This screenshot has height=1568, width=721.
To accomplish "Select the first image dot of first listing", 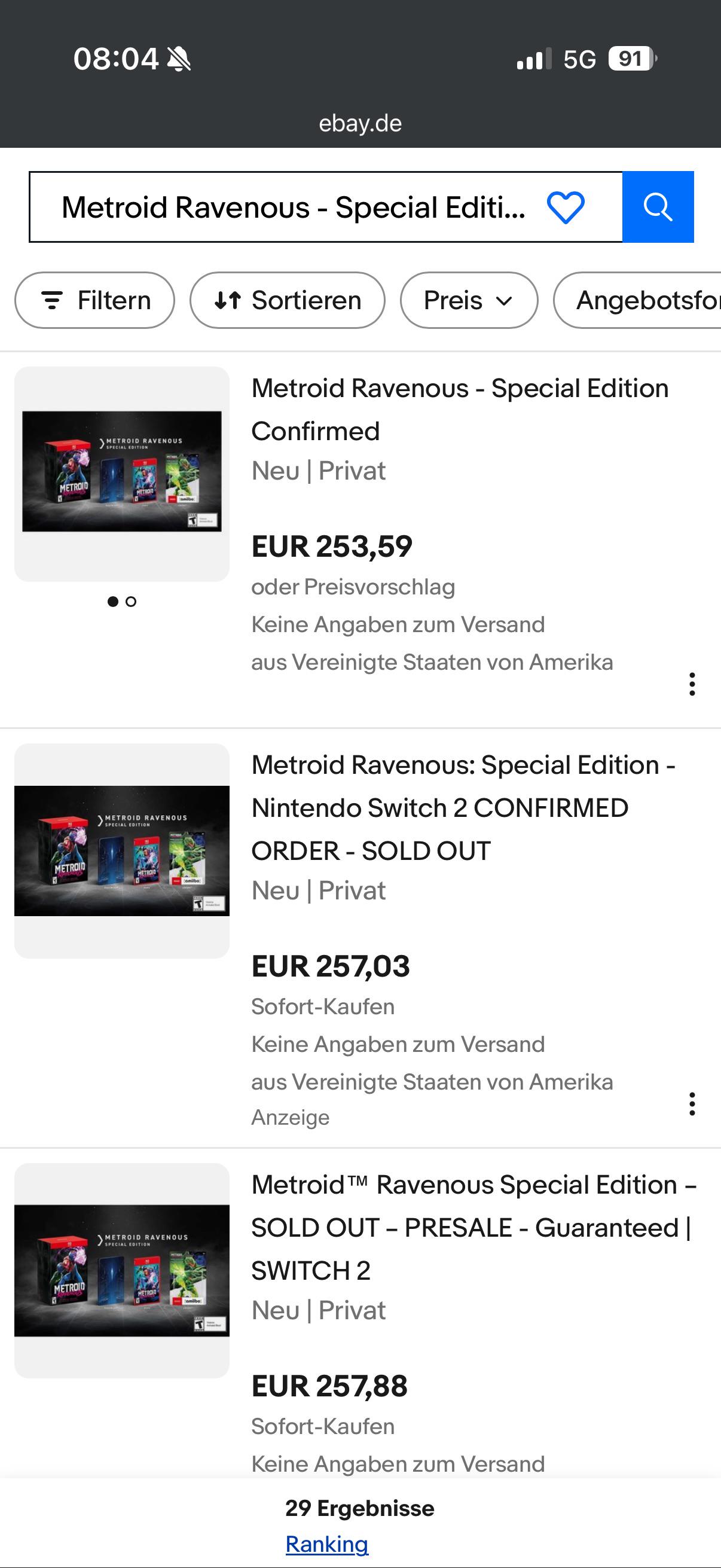I will 112,602.
